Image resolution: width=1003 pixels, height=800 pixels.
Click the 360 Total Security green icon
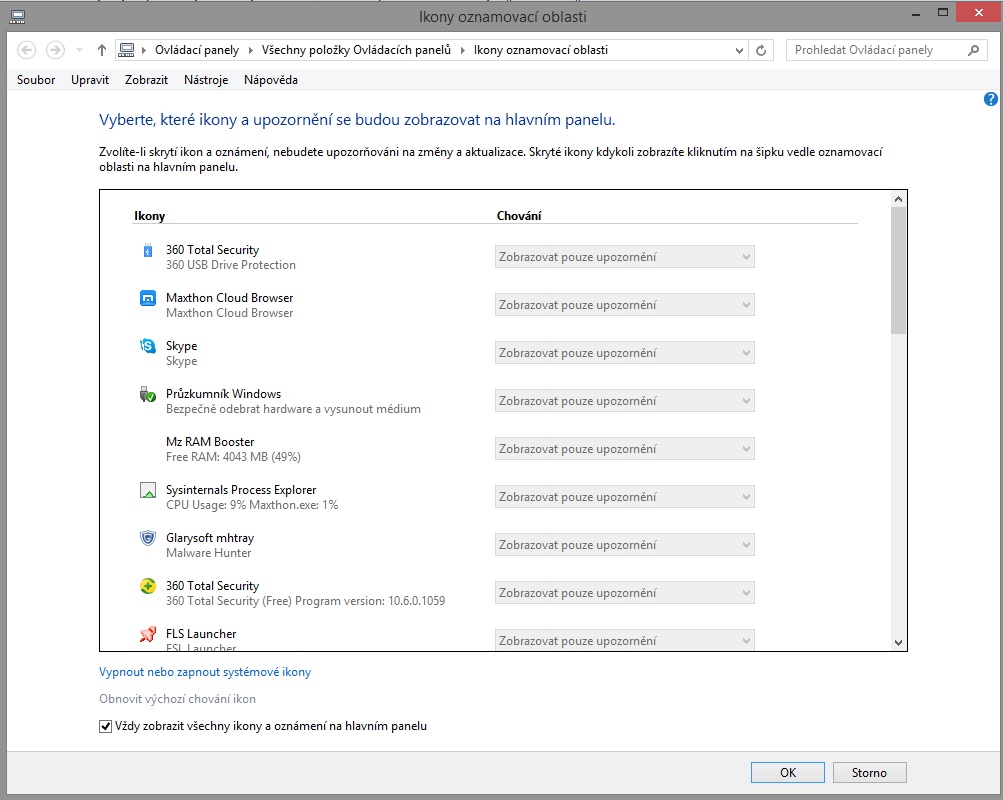(148, 586)
